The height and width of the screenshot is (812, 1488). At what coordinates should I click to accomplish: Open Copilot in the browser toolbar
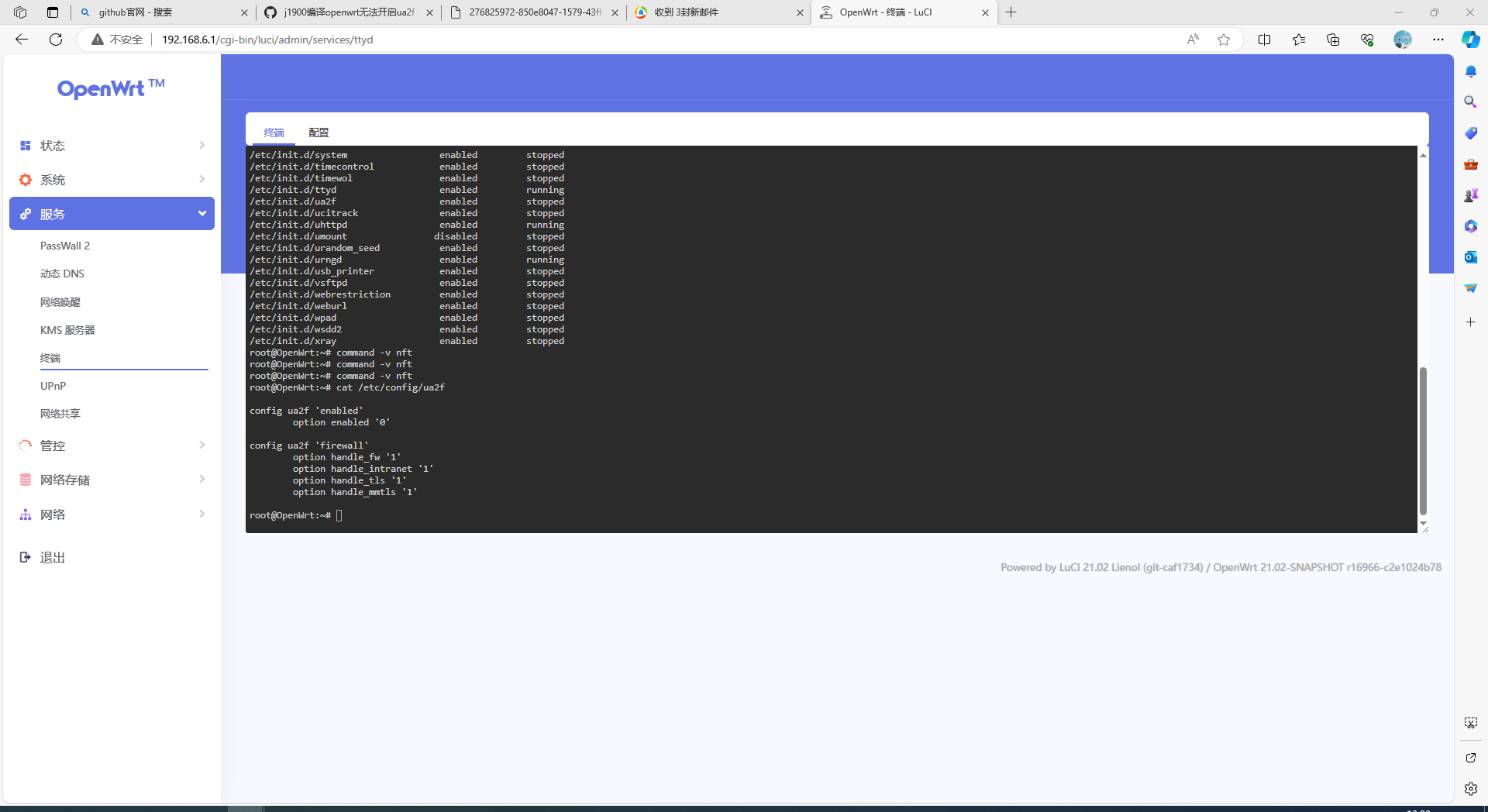click(1470, 40)
